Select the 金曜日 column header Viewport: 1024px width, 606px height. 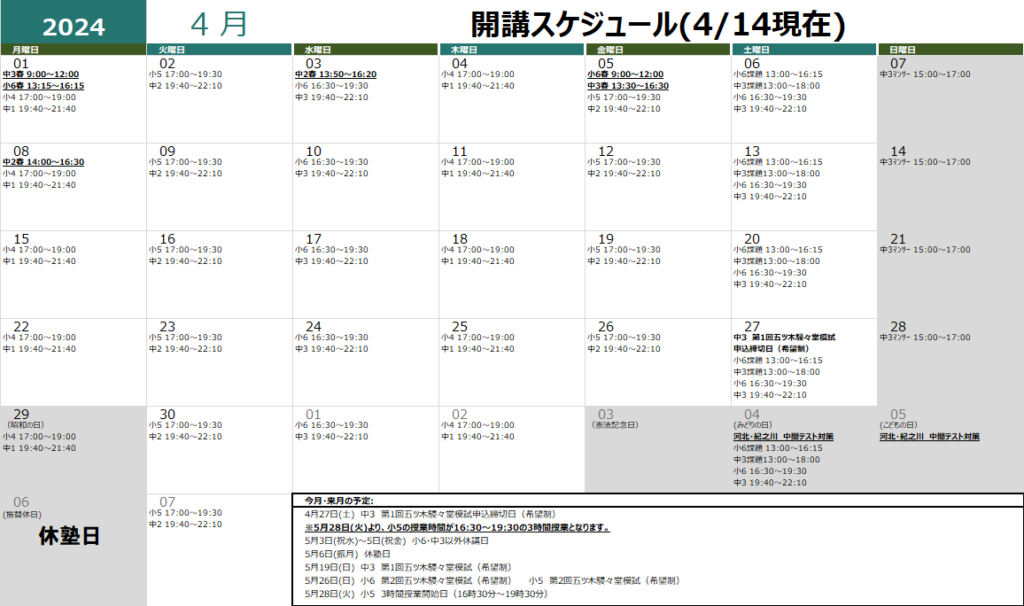[610, 49]
